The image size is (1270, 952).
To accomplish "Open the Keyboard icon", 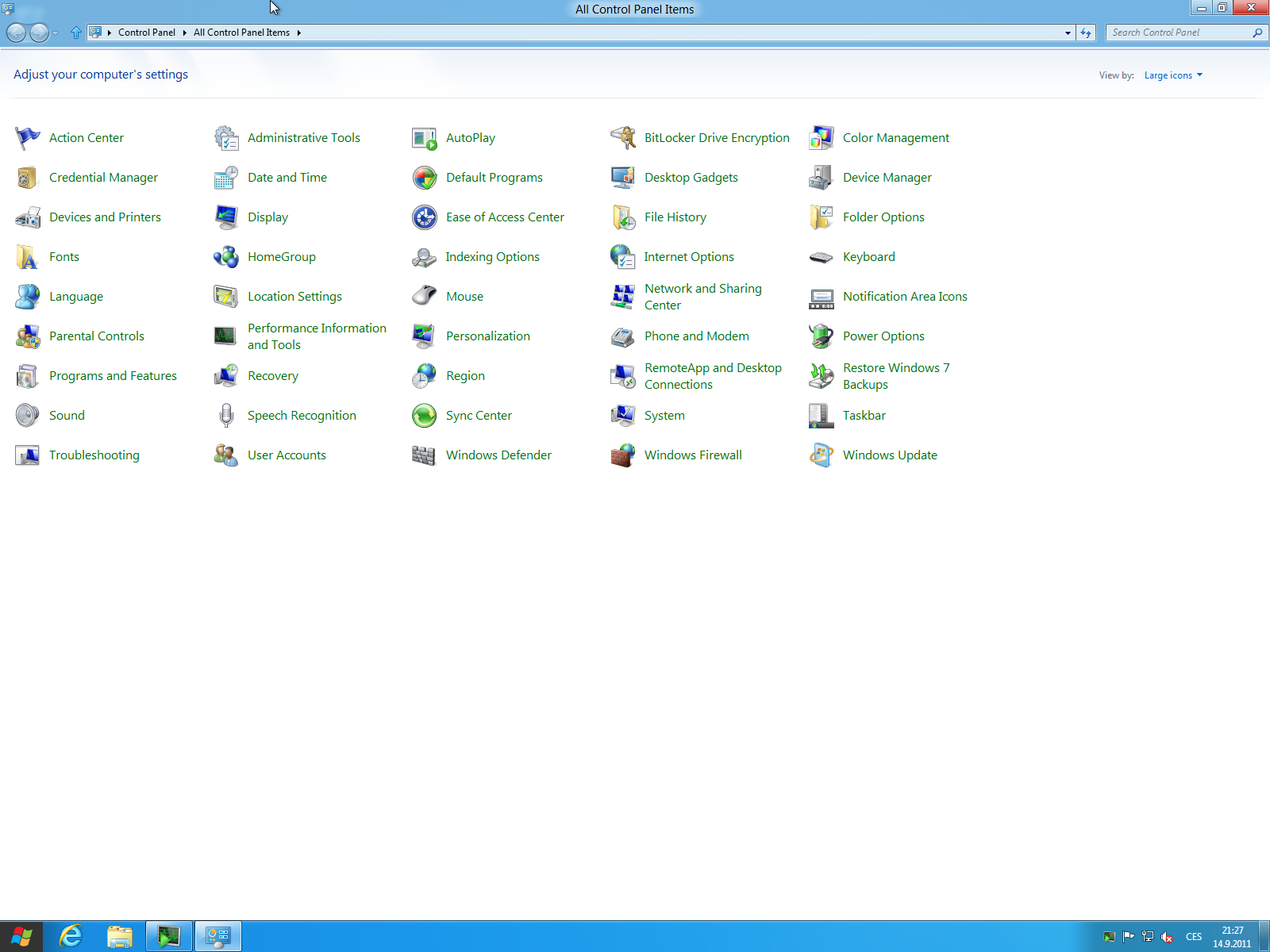I will 822,257.
